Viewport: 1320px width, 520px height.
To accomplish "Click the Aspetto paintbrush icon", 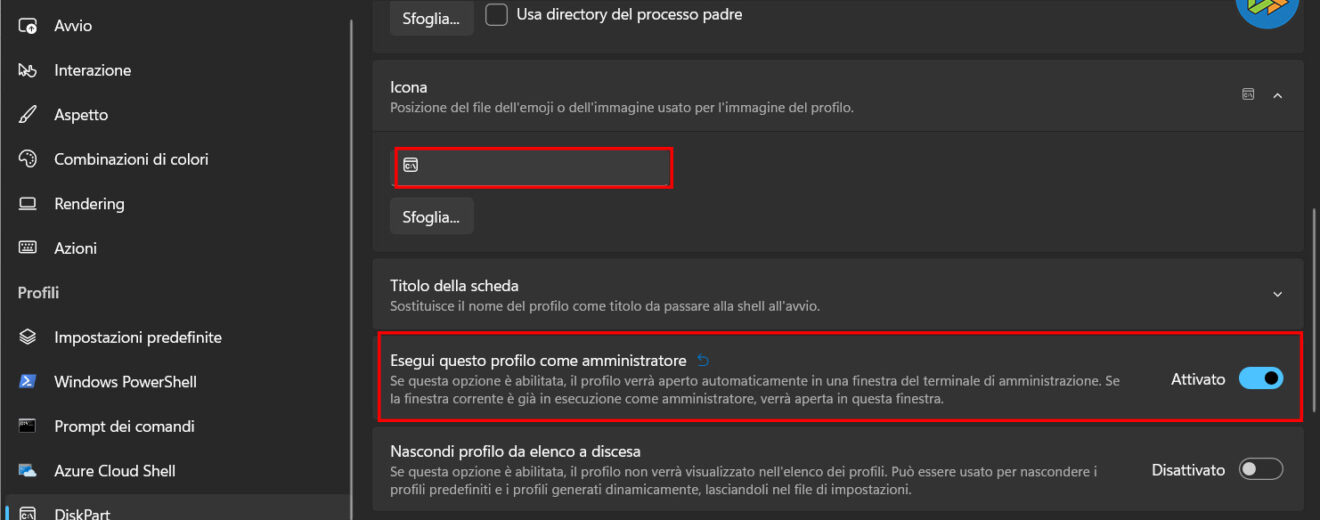I will [28, 115].
